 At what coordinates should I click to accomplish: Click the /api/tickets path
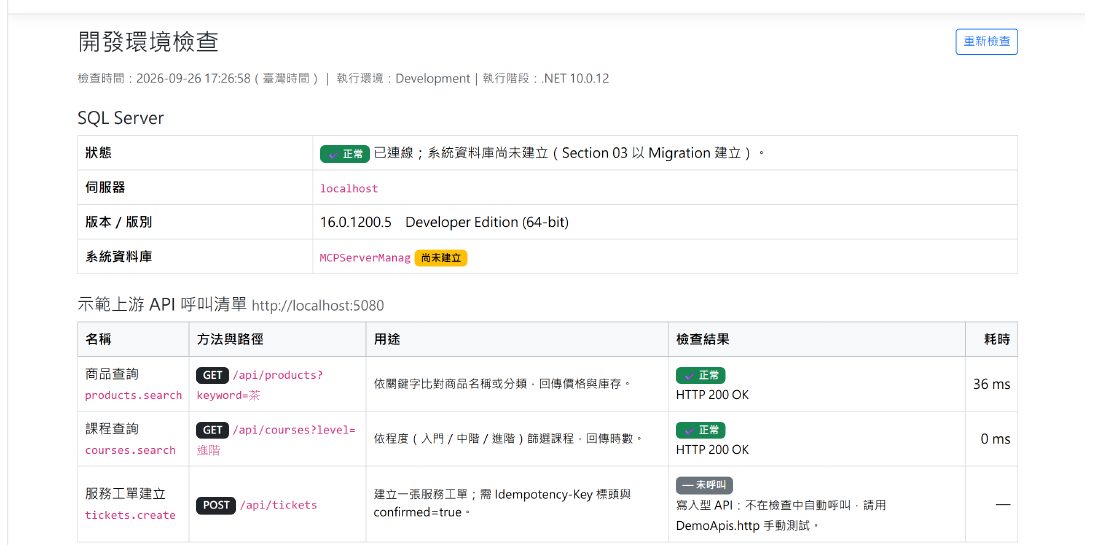(x=279, y=505)
